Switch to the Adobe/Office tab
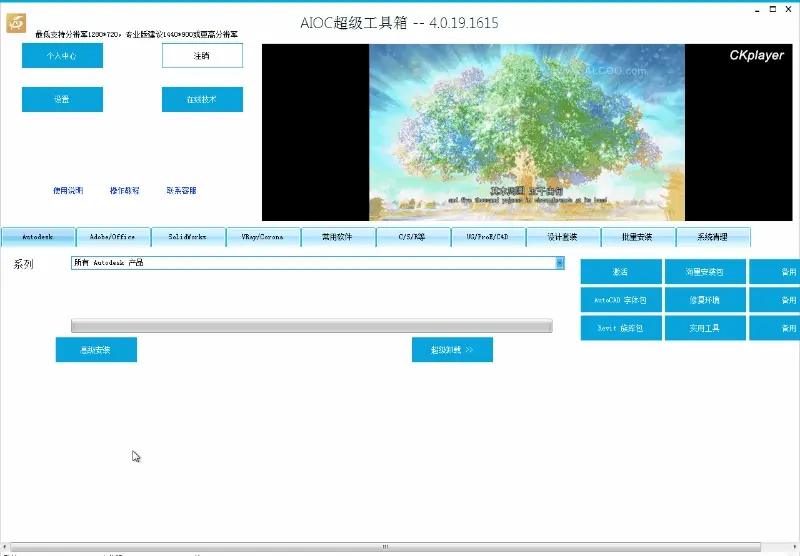 pyautogui.click(x=113, y=237)
